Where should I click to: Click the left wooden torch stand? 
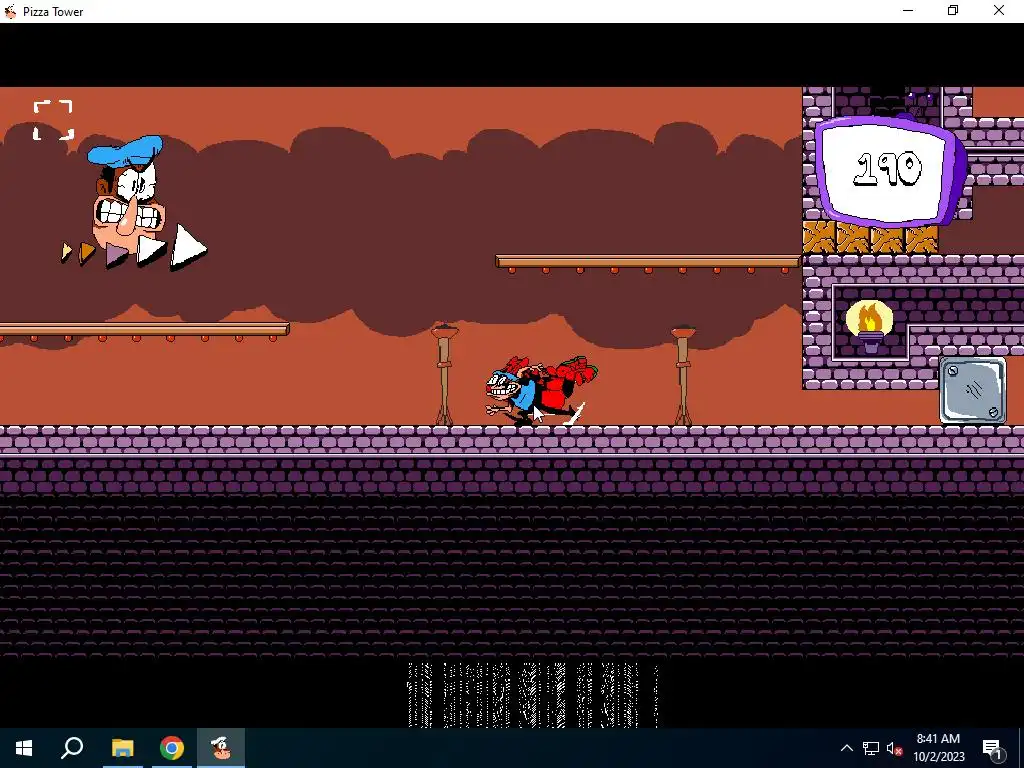click(x=444, y=375)
